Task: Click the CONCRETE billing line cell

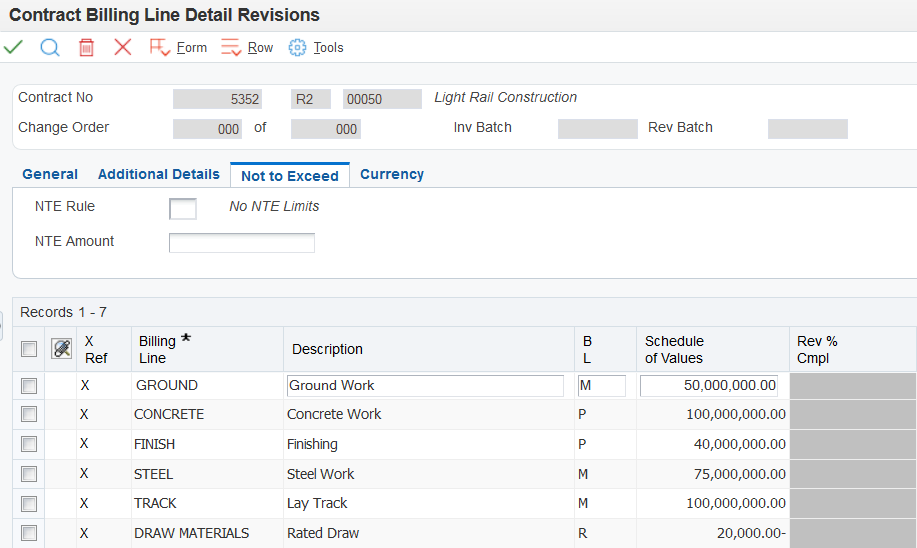Action: tap(207, 415)
